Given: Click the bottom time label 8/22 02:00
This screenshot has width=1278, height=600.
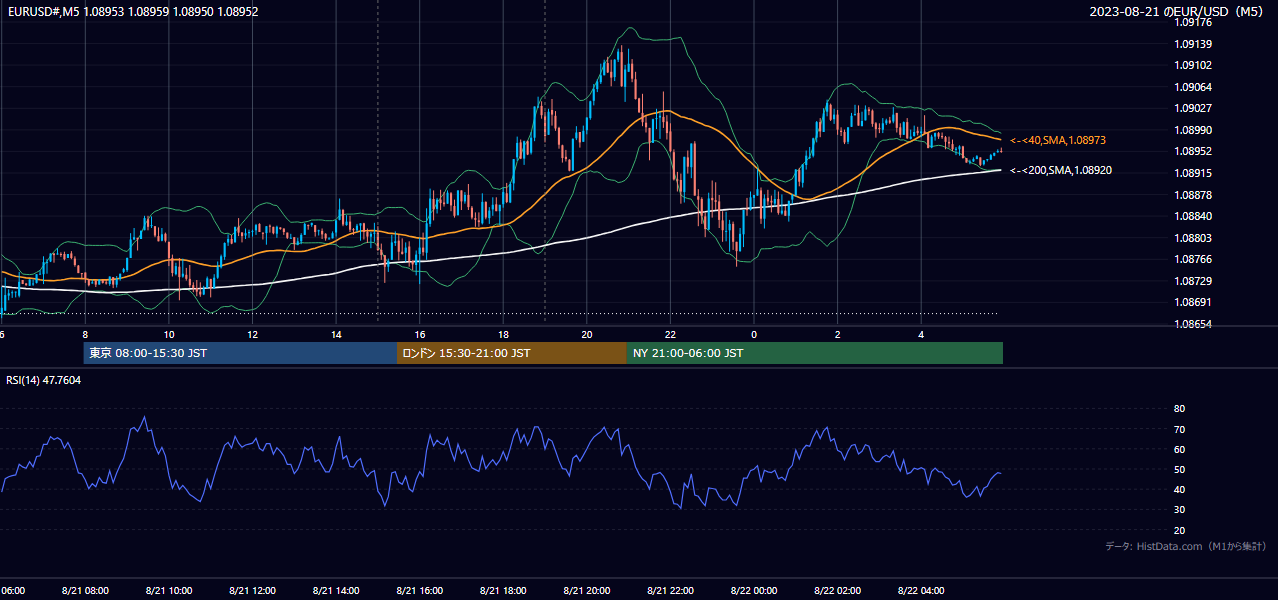Looking at the screenshot, I should [x=837, y=590].
